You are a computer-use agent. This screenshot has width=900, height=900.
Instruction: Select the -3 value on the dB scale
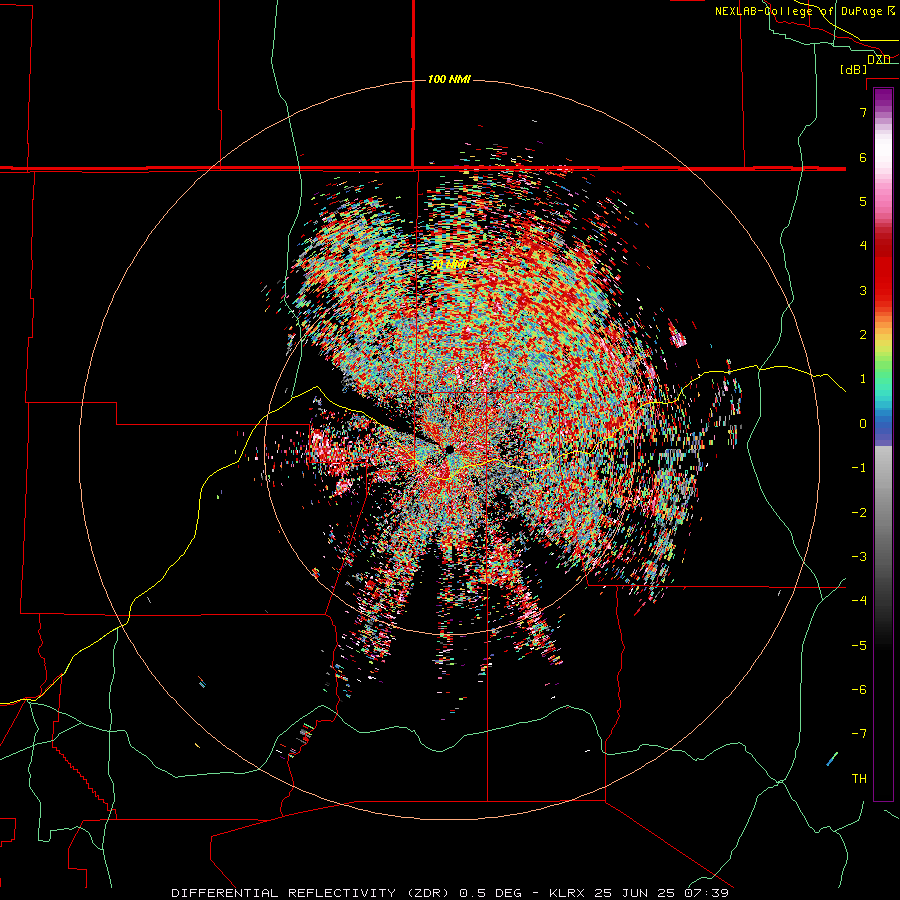coord(859,557)
